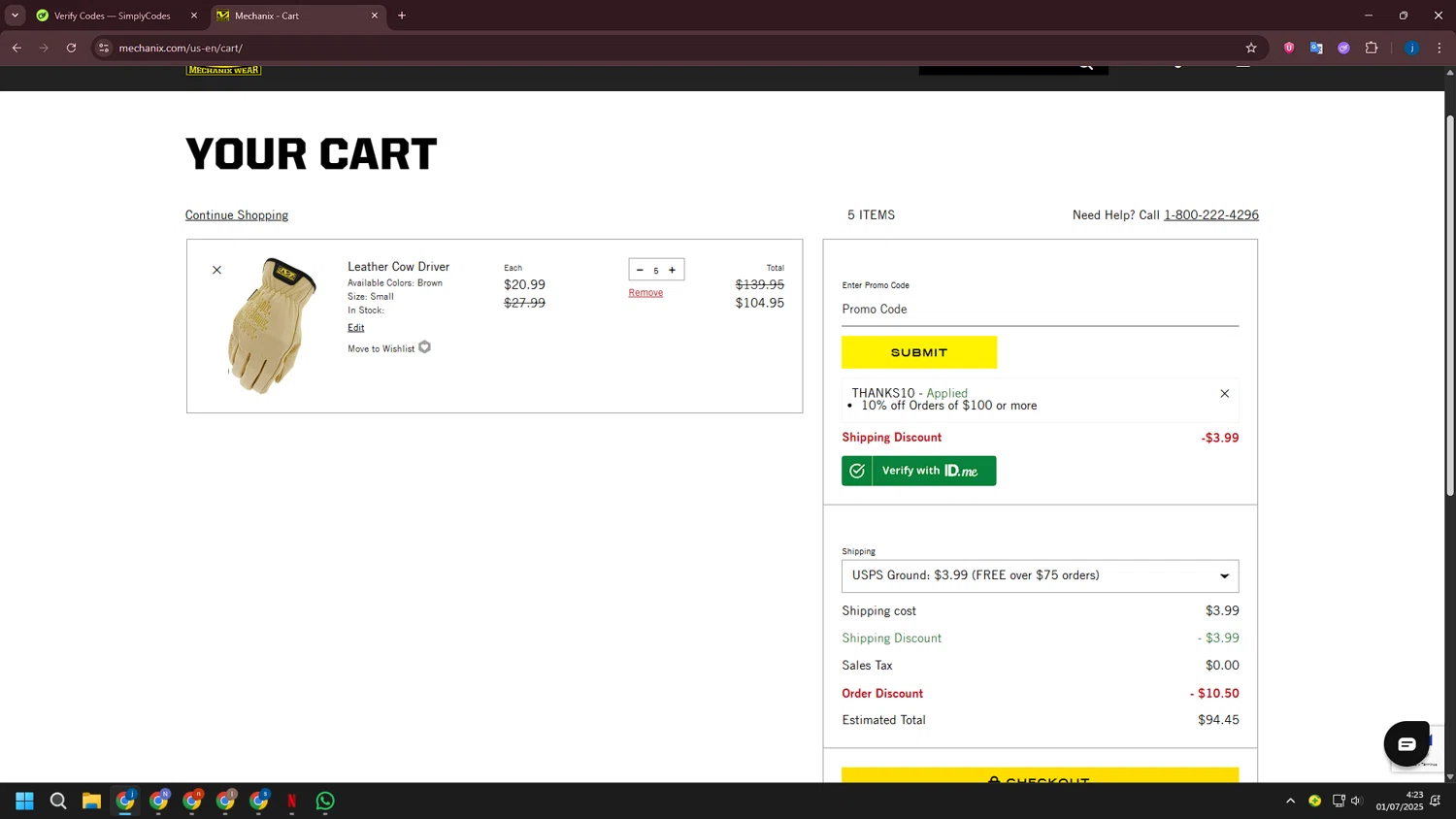Click the red Remove link
Image resolution: width=1456 pixels, height=819 pixels.
[645, 293]
